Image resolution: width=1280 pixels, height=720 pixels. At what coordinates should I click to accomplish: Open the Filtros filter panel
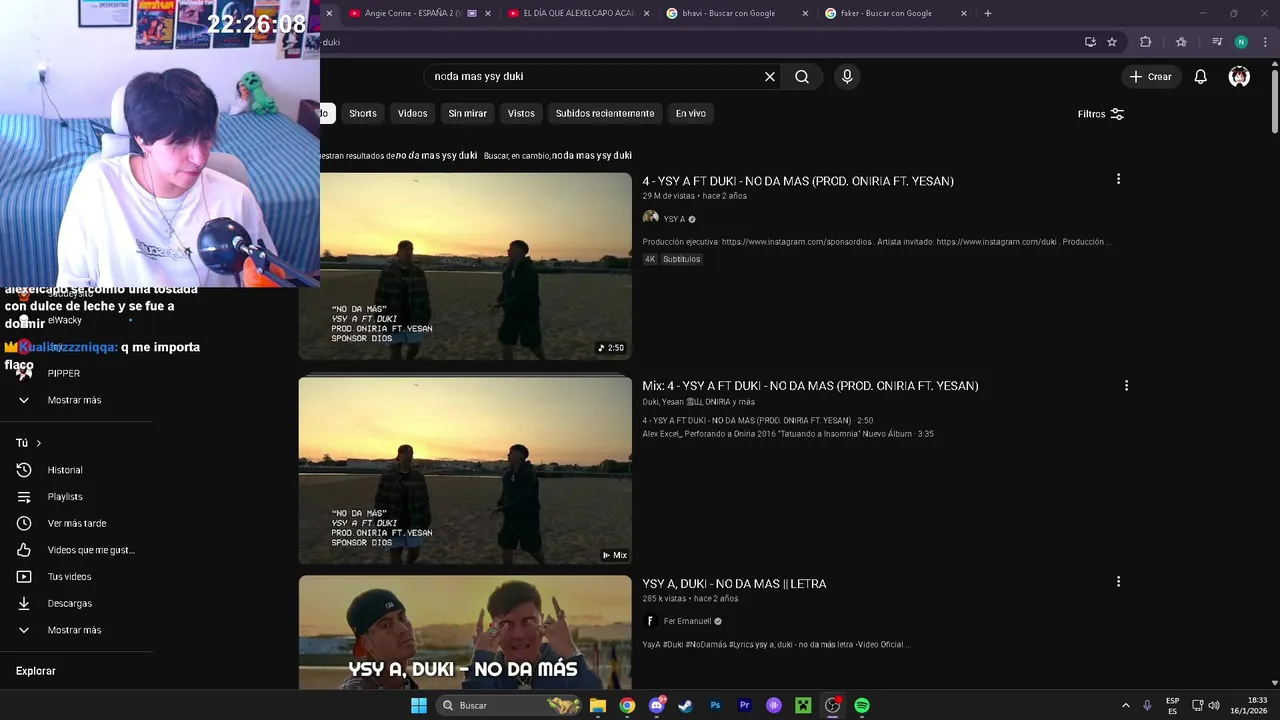click(x=1101, y=114)
